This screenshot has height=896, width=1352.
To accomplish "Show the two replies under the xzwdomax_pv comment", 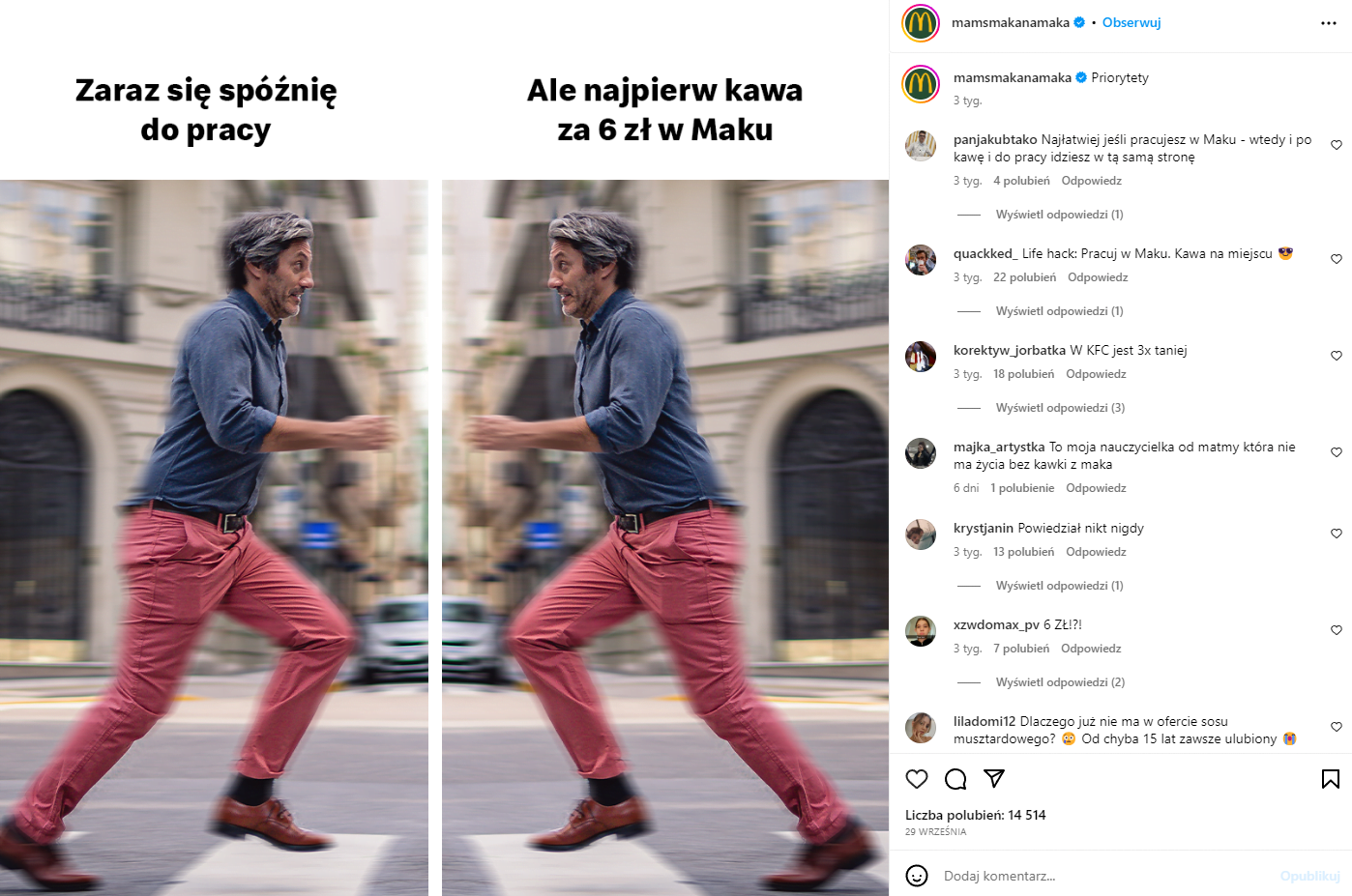I will click(1060, 682).
